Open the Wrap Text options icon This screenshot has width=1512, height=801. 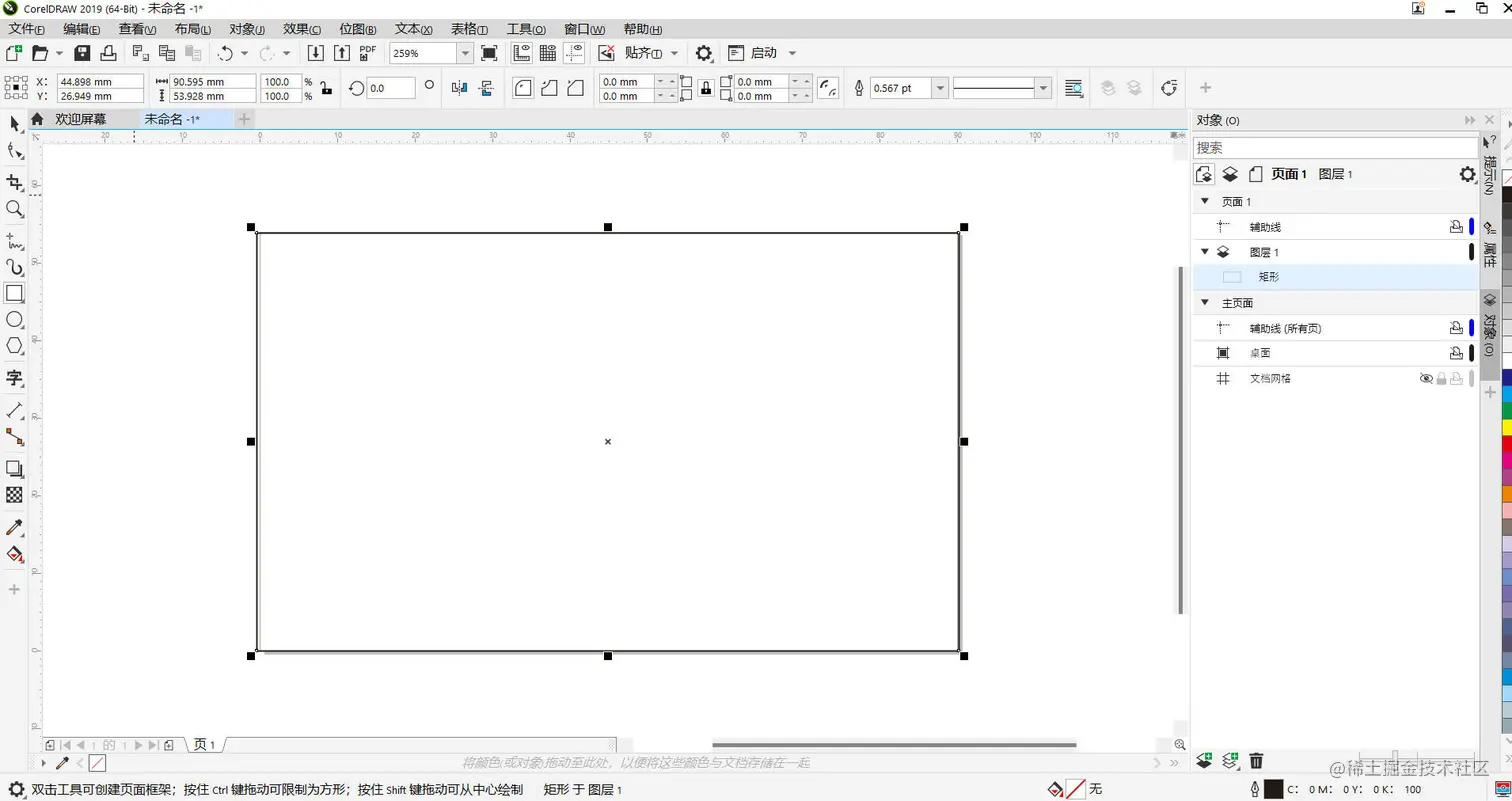click(x=1074, y=88)
